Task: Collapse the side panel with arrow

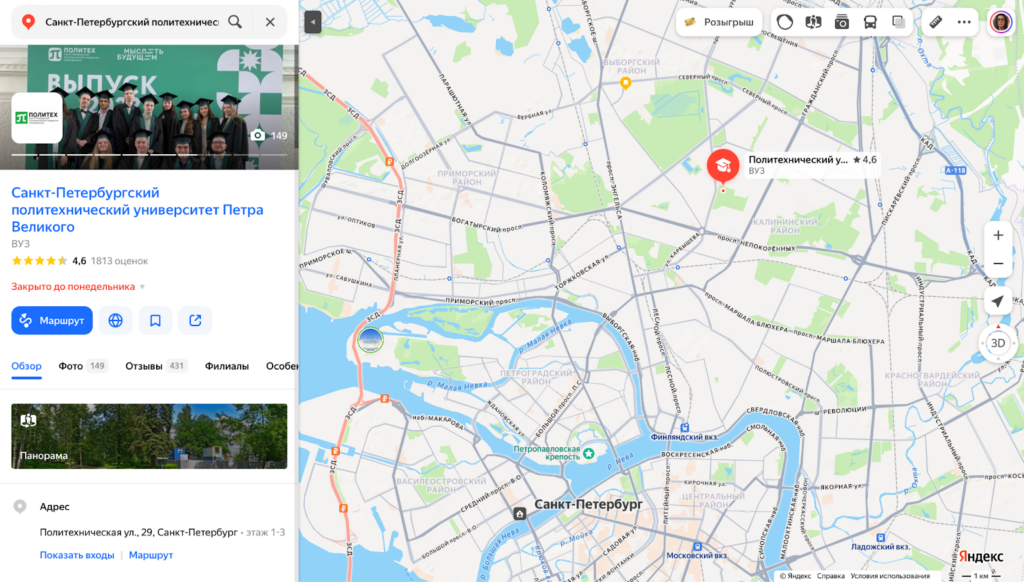Action: pyautogui.click(x=313, y=22)
